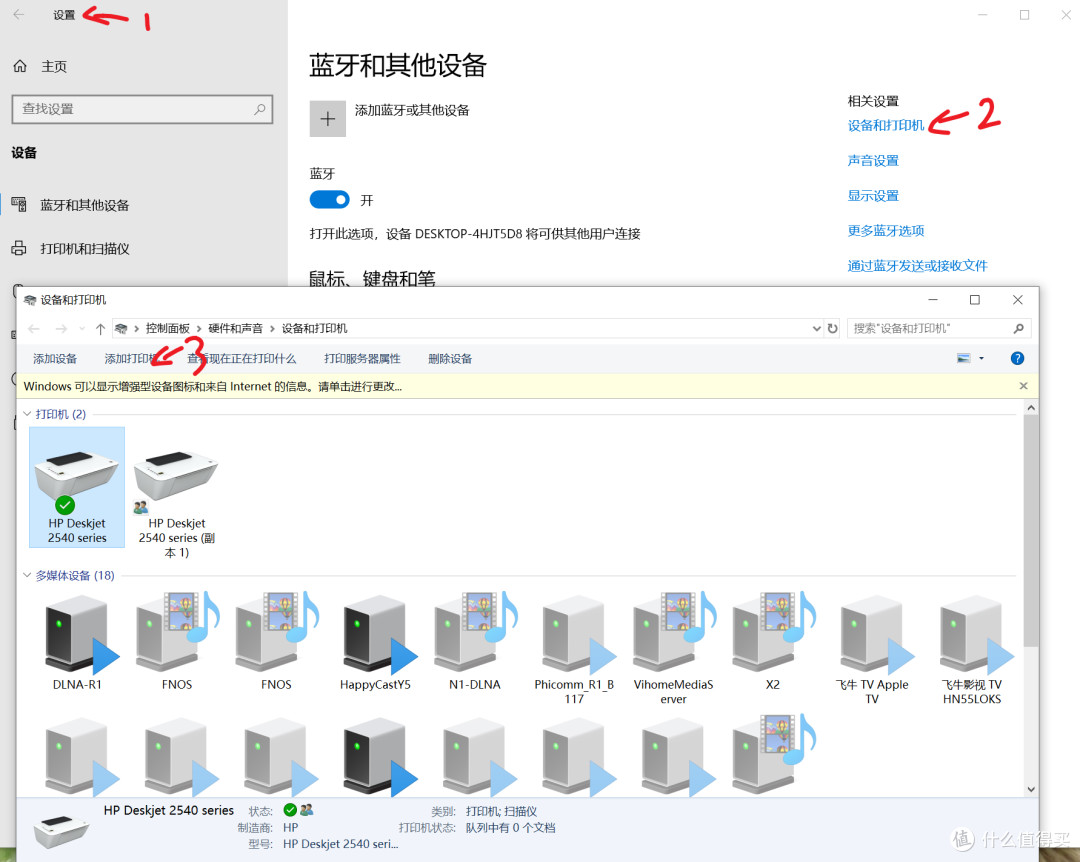Select the HappyCastY5 media device
The image size is (1080, 862).
(375, 642)
